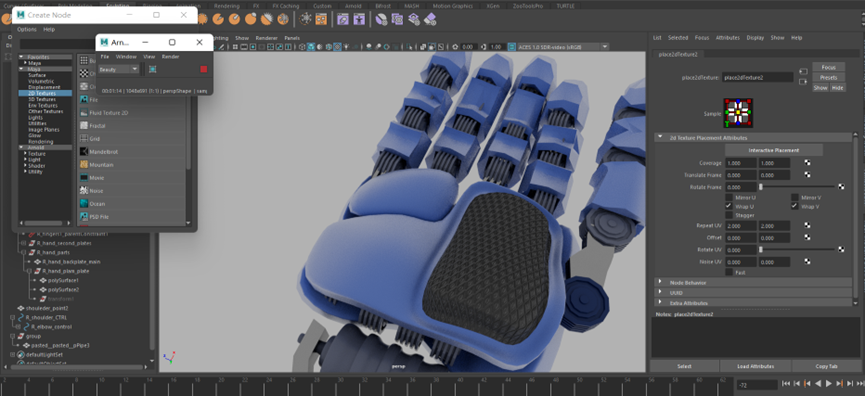Viewport: 865px width, 396px height.
Task: Select the Grid texture node icon
Action: [x=84, y=138]
